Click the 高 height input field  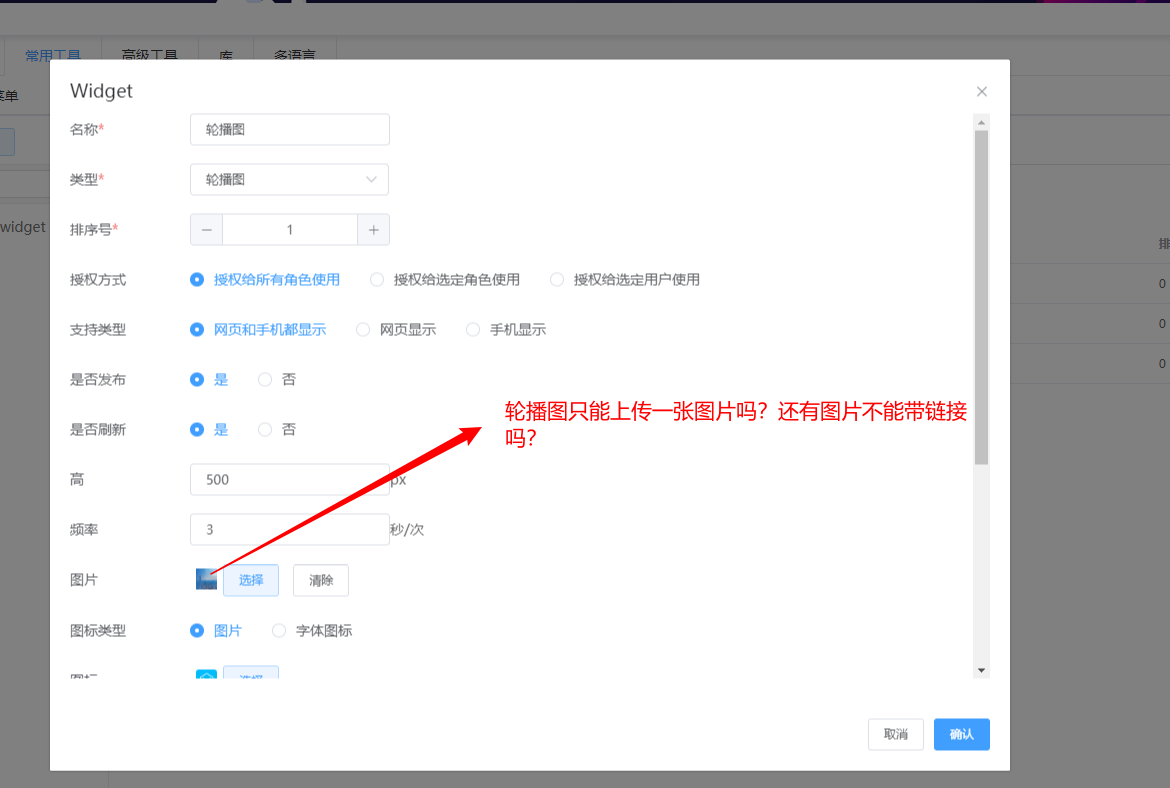pos(290,480)
